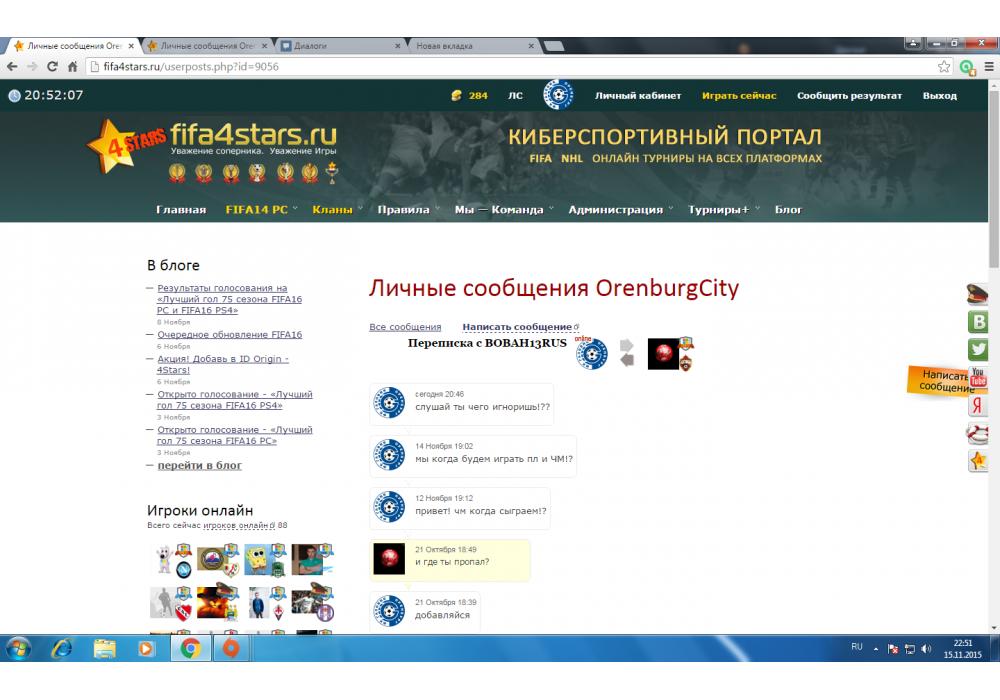Expand the Турниры+ navigation dropdown

pos(718,210)
